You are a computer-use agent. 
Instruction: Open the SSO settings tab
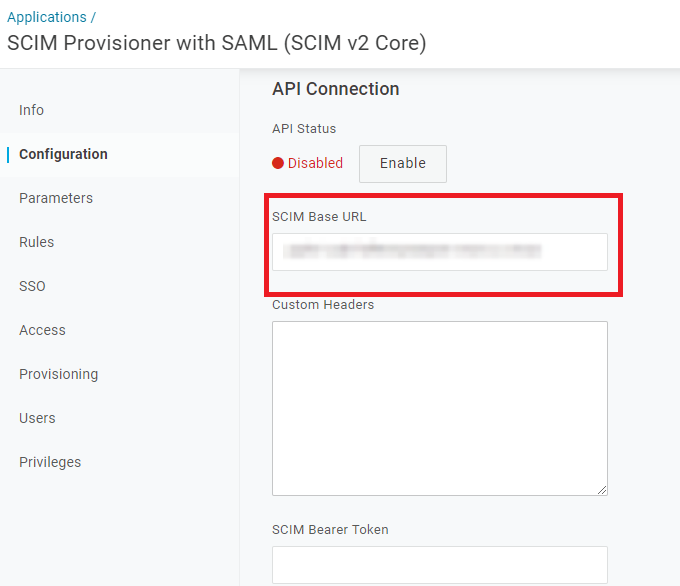32,286
